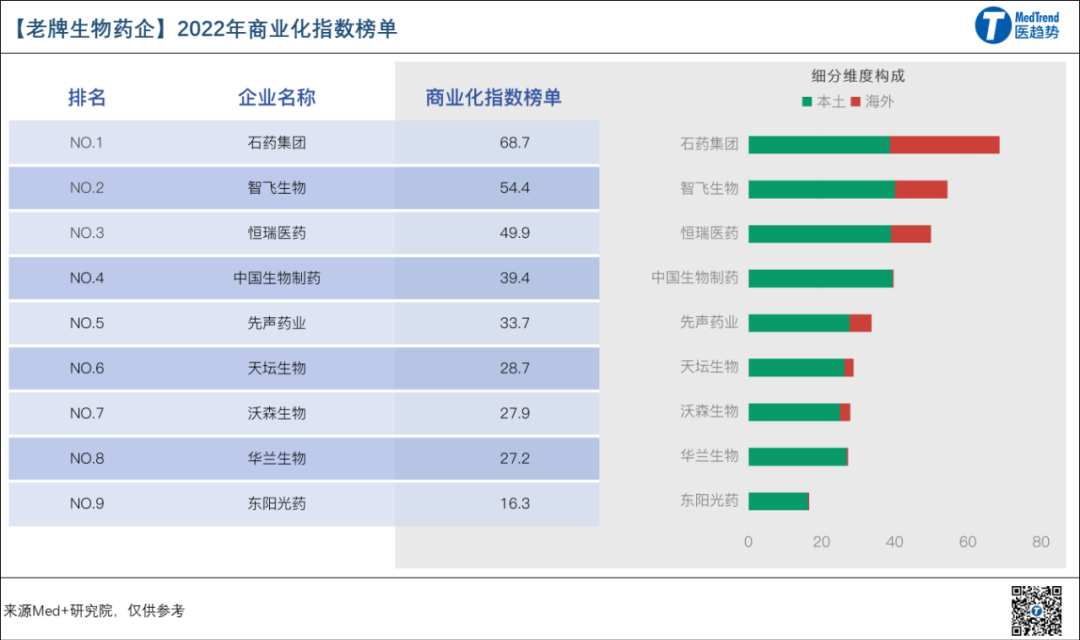This screenshot has width=1080, height=640.
Task: Click the red overseas bar segment for 石药集团
Action: (944, 145)
